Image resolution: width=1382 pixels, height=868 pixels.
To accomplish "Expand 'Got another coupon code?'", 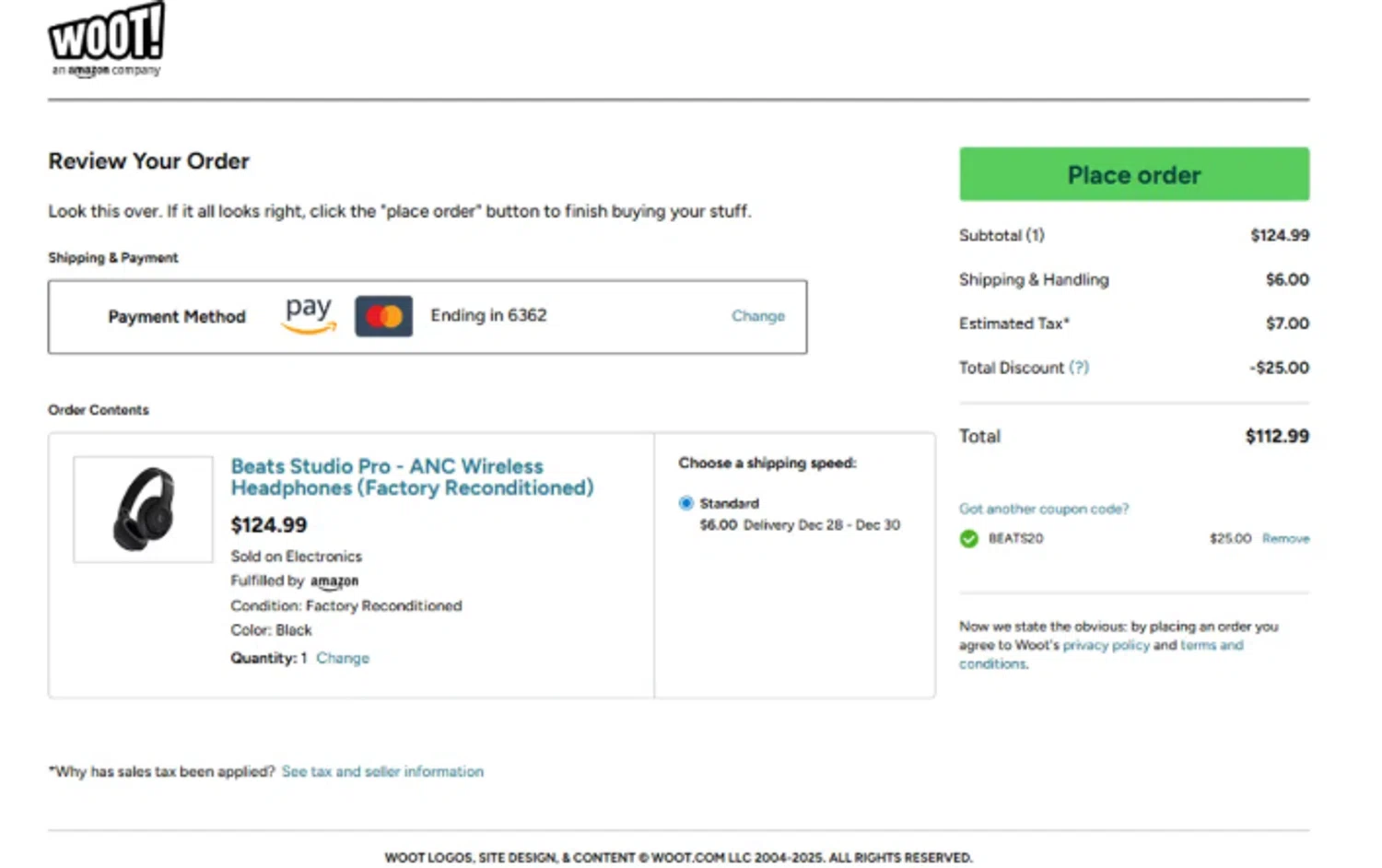I will [x=1043, y=509].
